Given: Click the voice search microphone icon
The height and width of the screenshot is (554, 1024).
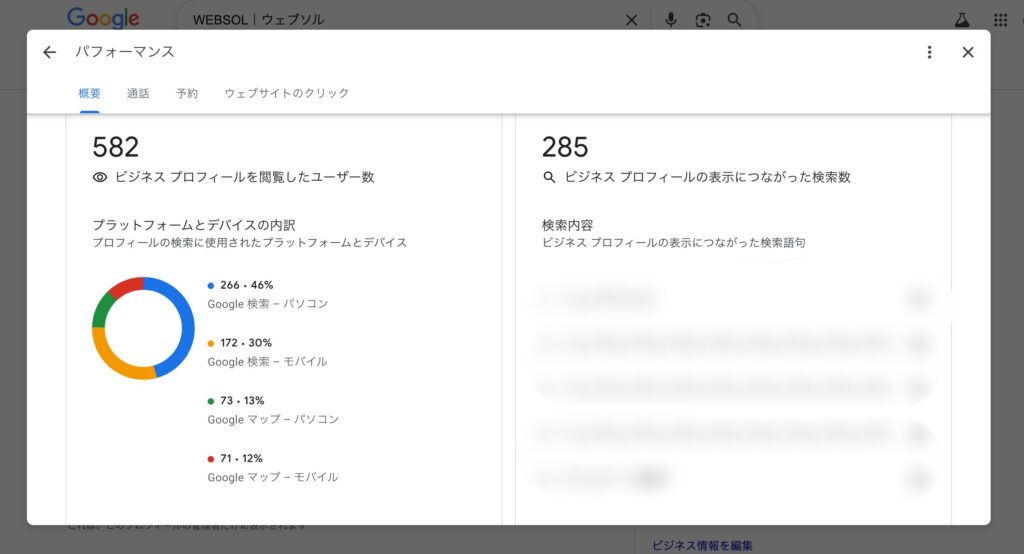Looking at the screenshot, I should coord(671,20).
